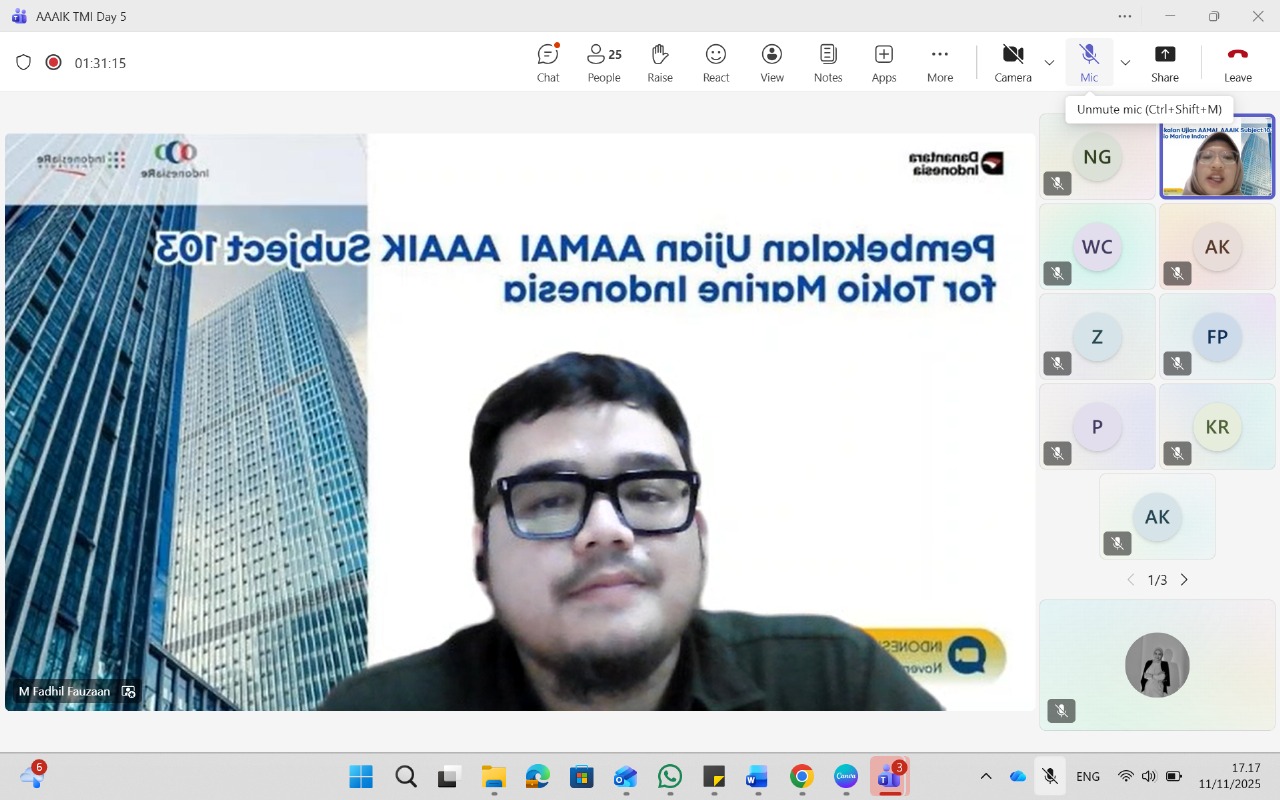This screenshot has width=1280, height=800.
Task: Select the presenter video thumbnail
Action: click(x=1217, y=157)
